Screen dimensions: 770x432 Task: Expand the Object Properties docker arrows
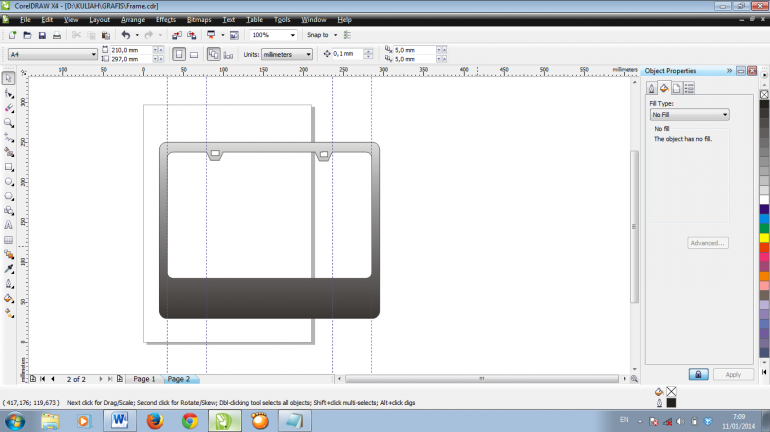pos(729,71)
